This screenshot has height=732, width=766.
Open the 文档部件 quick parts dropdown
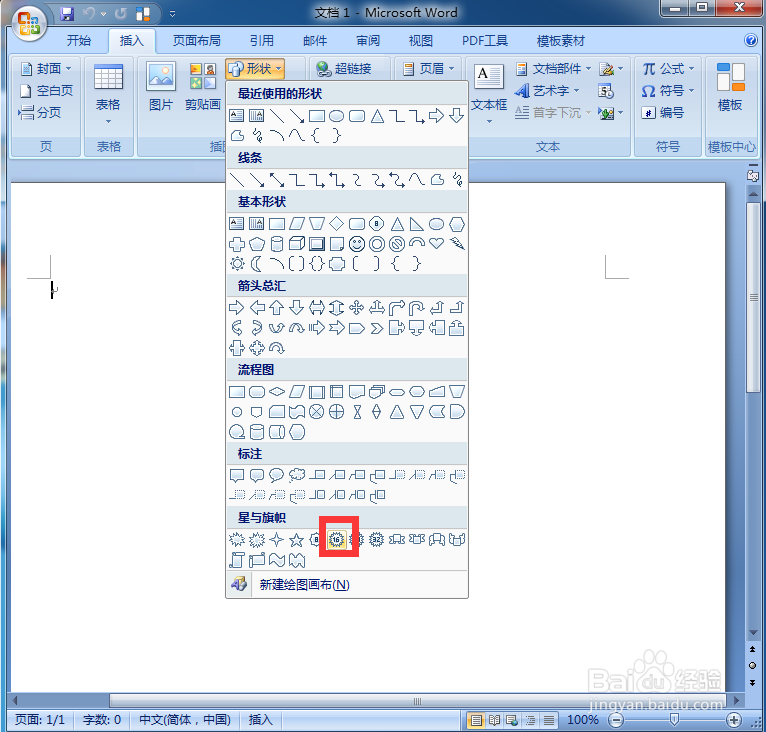click(553, 69)
